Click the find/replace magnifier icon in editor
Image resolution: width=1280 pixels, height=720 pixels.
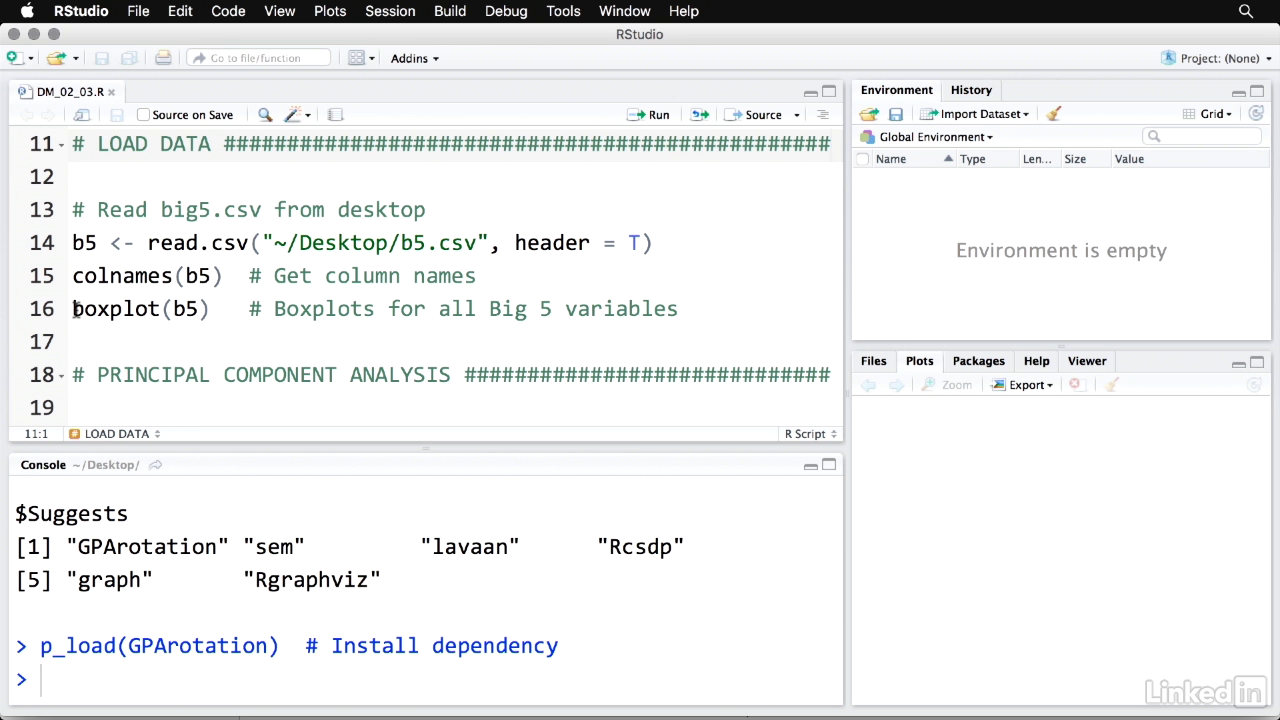point(265,115)
